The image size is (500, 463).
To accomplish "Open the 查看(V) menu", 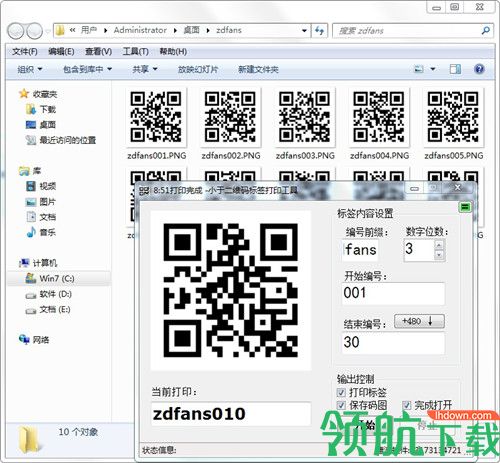I will [98, 52].
